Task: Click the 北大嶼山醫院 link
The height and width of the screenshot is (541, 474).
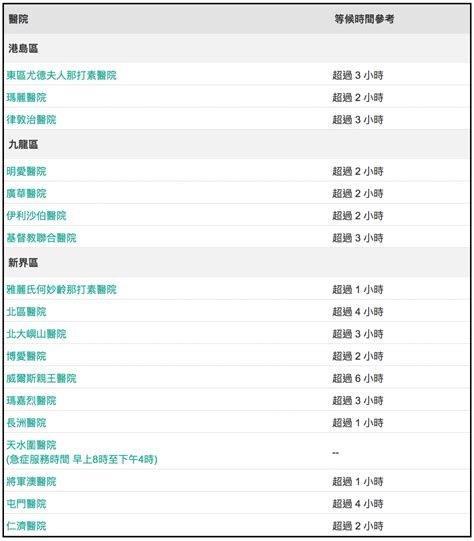Action: [36, 334]
